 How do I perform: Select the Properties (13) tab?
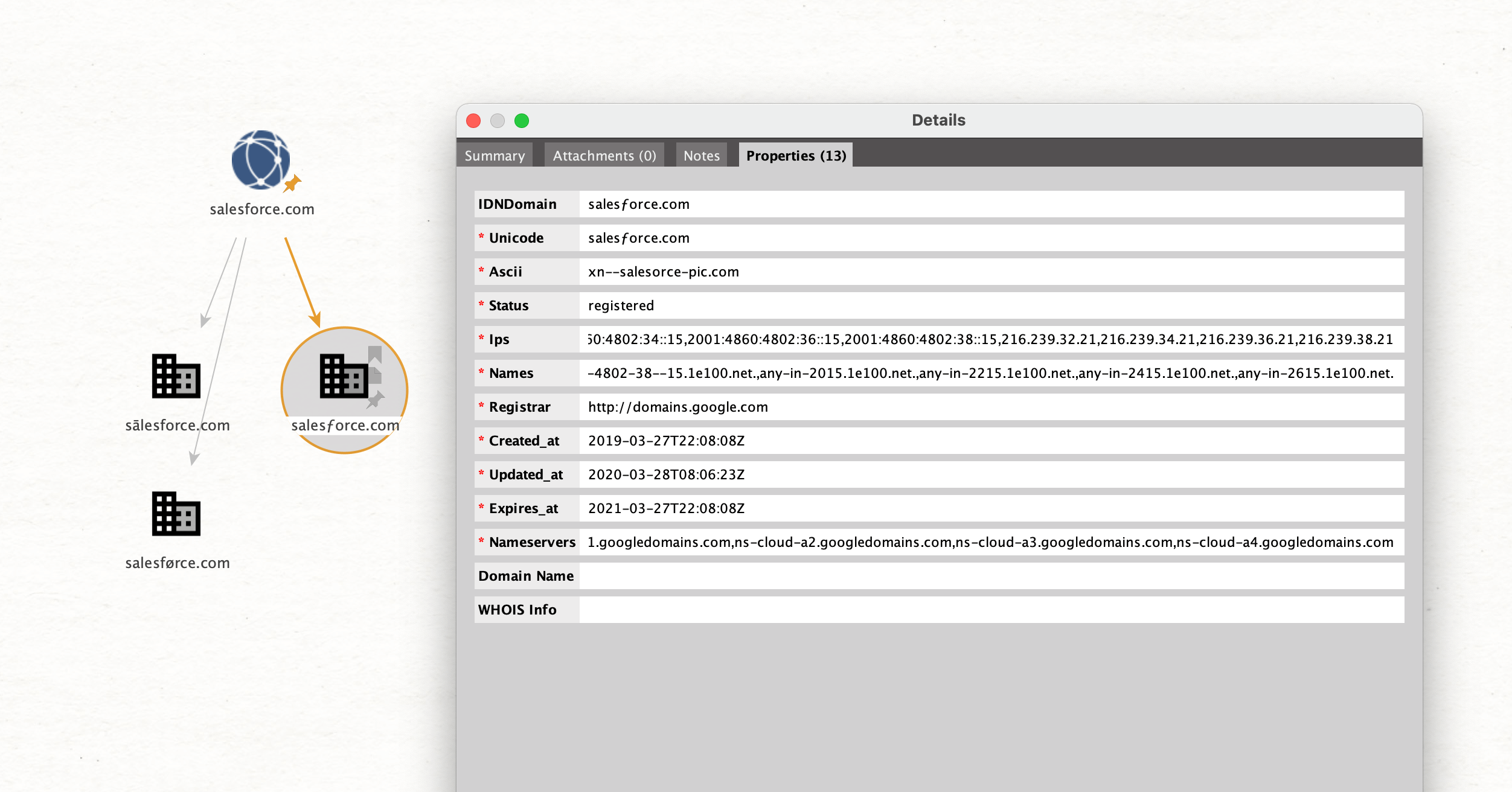[x=796, y=156]
